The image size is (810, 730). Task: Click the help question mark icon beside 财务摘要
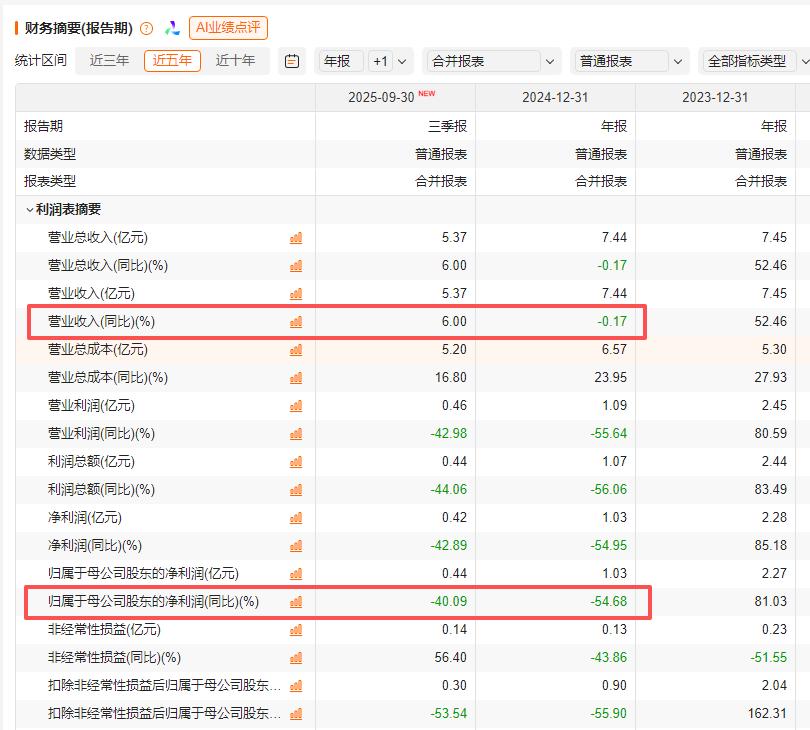147,29
